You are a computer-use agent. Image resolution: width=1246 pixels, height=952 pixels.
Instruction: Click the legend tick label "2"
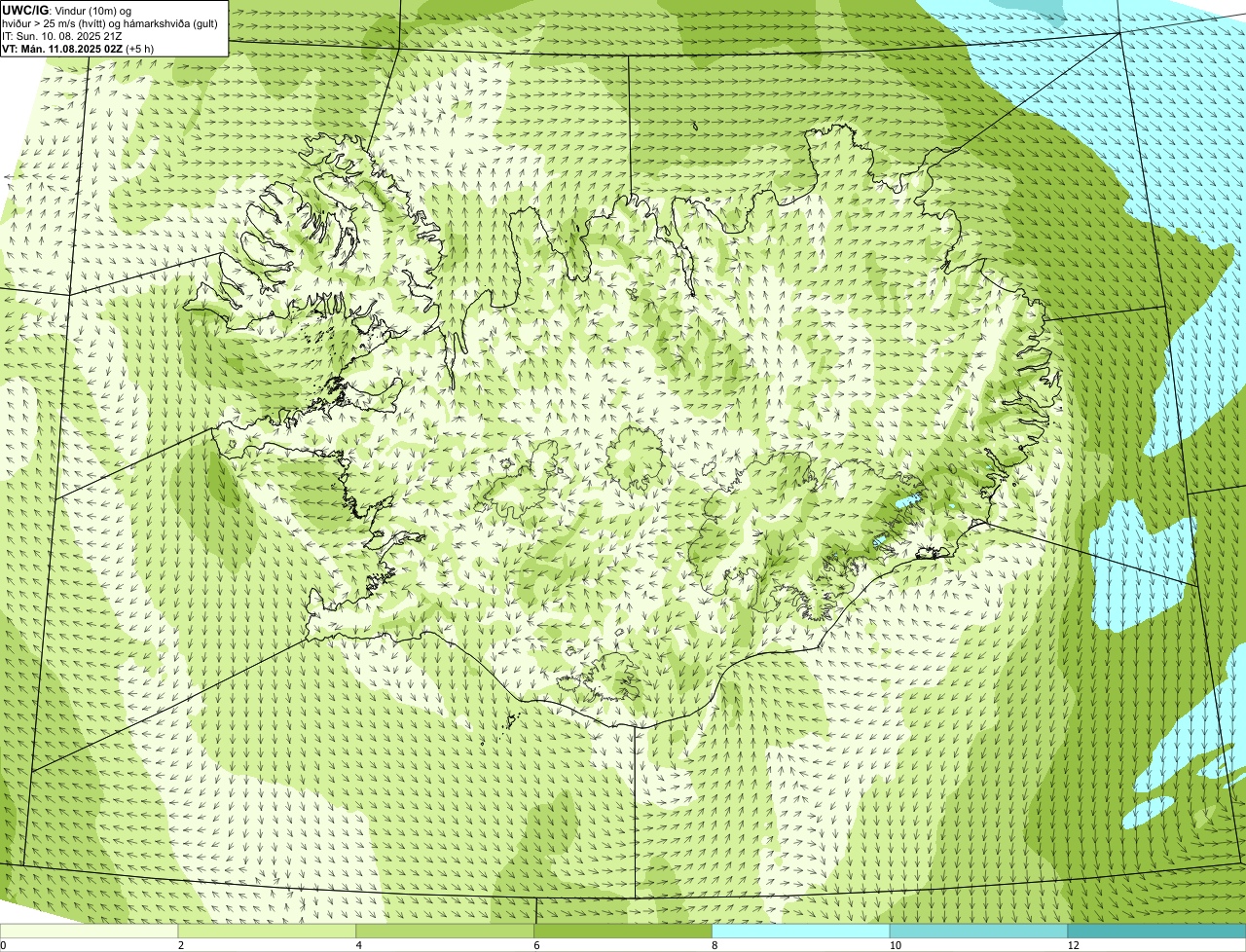pos(181,945)
